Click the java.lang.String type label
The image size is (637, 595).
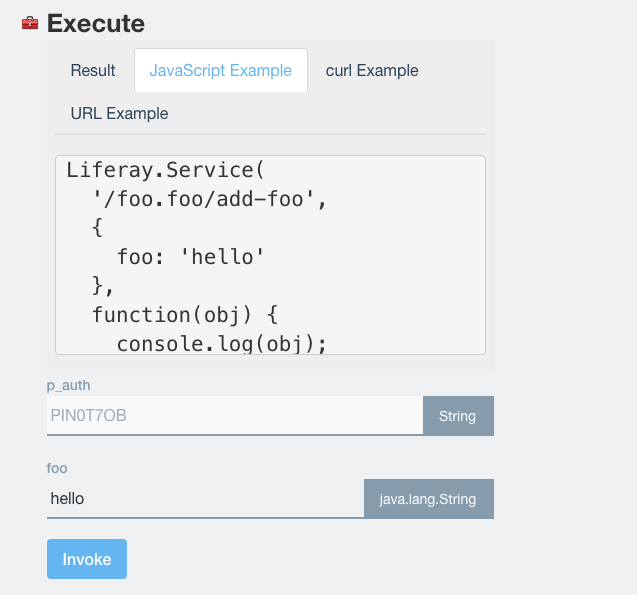point(429,499)
